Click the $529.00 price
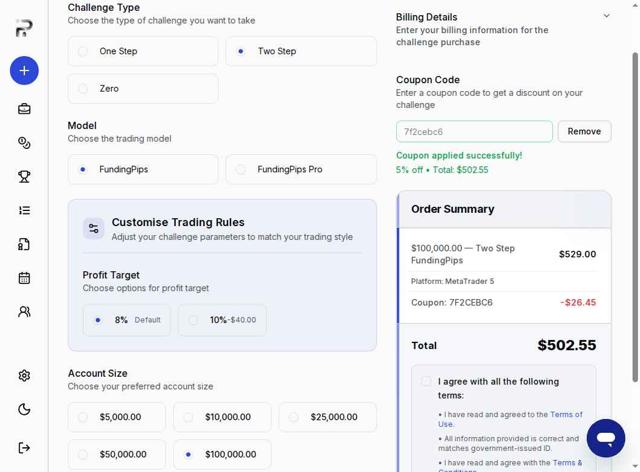Viewport: 640px width, 472px height. [x=577, y=254]
